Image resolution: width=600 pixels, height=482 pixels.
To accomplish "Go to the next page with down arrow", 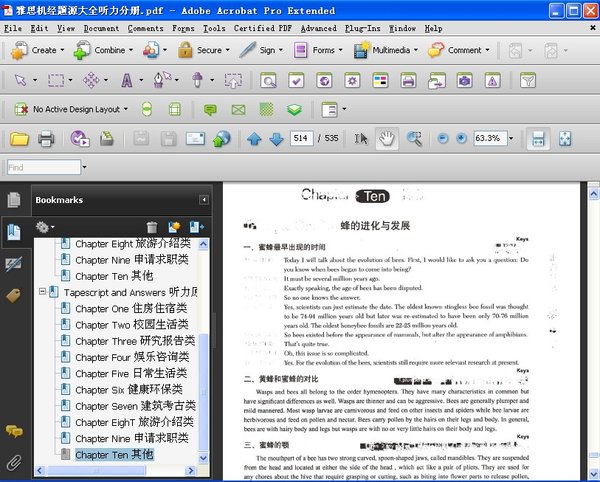I will point(275,139).
